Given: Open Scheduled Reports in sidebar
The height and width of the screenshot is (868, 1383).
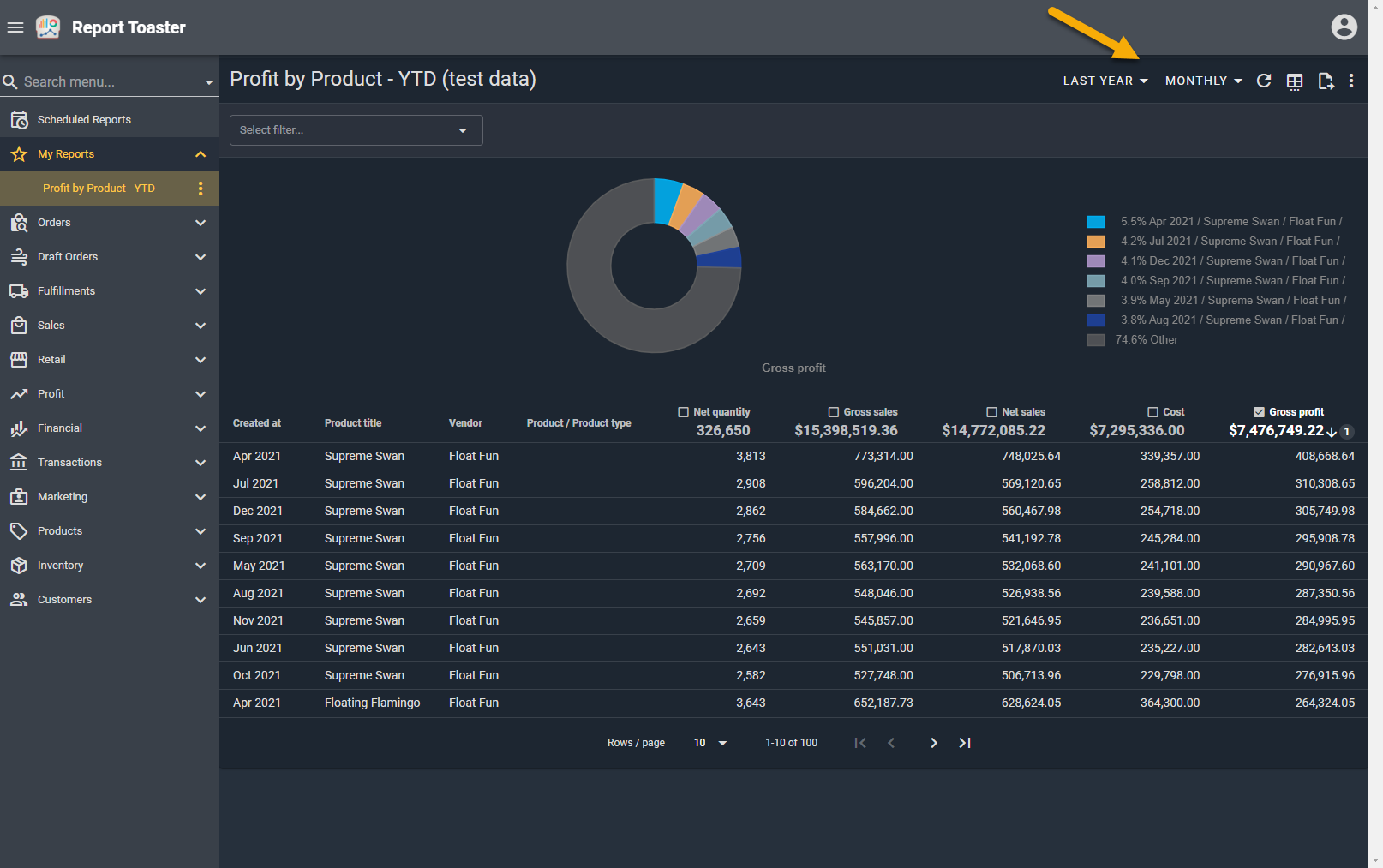Looking at the screenshot, I should point(84,120).
